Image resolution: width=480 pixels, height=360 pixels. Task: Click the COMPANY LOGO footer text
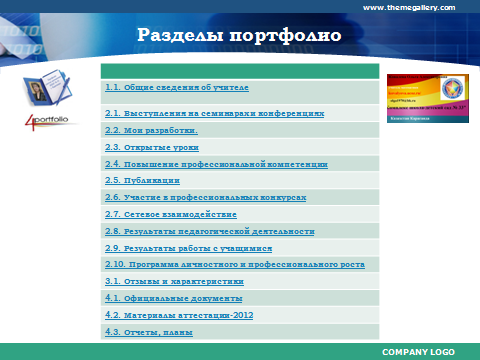pyautogui.click(x=418, y=352)
